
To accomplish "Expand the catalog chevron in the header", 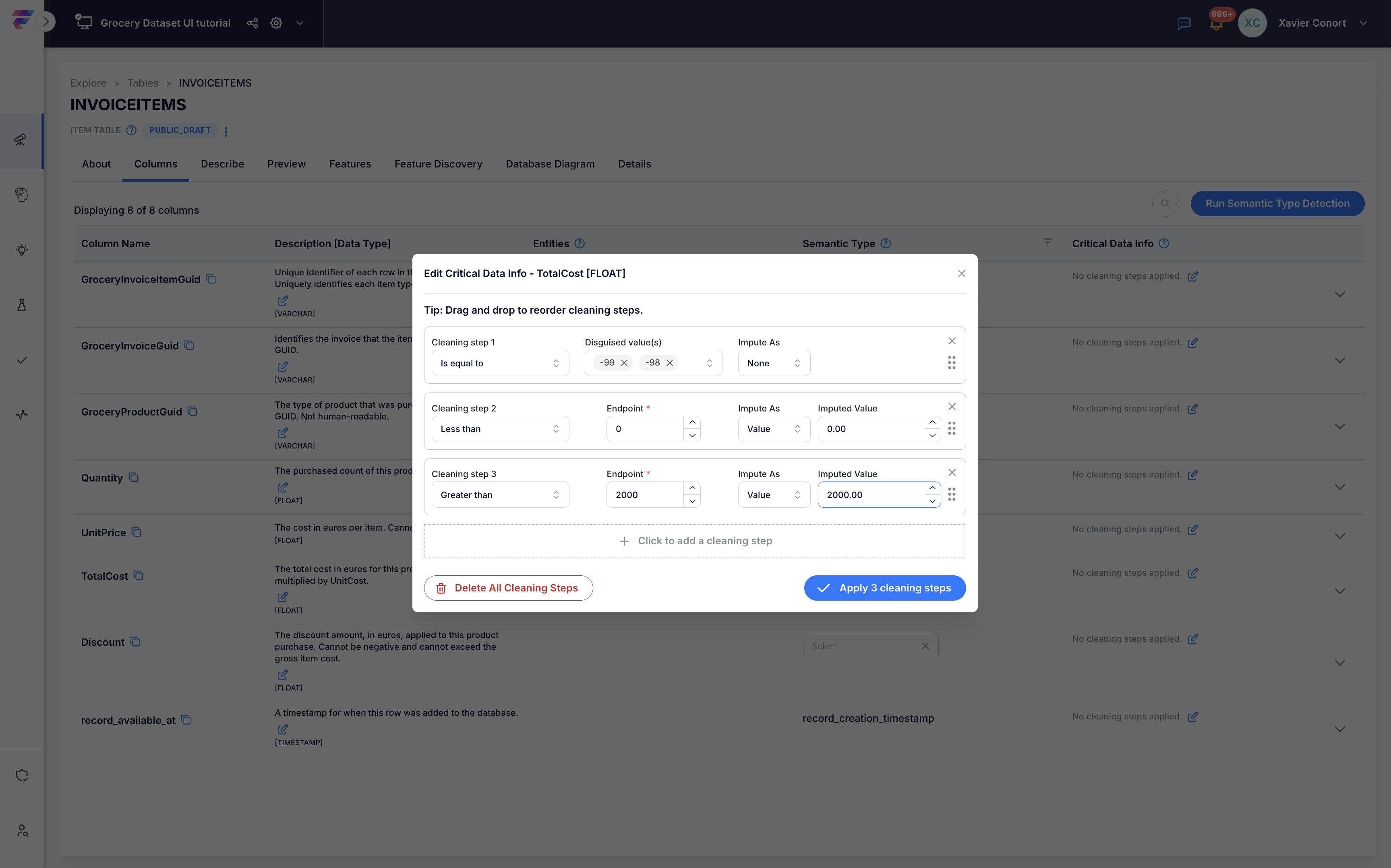I will [x=300, y=23].
